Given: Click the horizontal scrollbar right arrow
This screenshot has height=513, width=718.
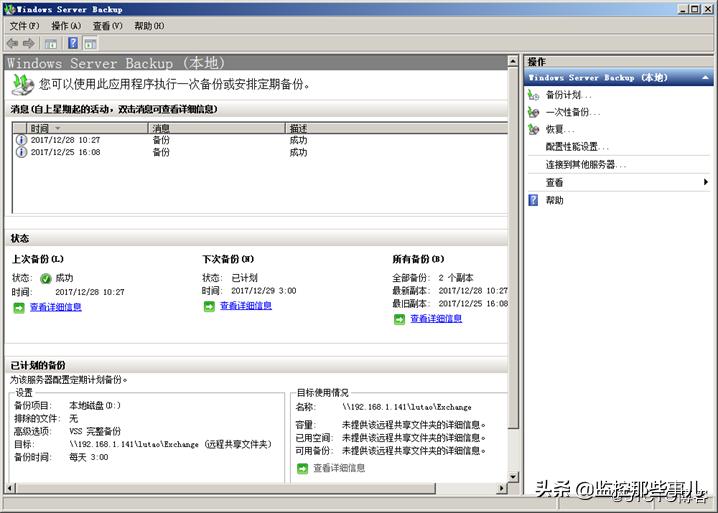Looking at the screenshot, I should [x=502, y=489].
